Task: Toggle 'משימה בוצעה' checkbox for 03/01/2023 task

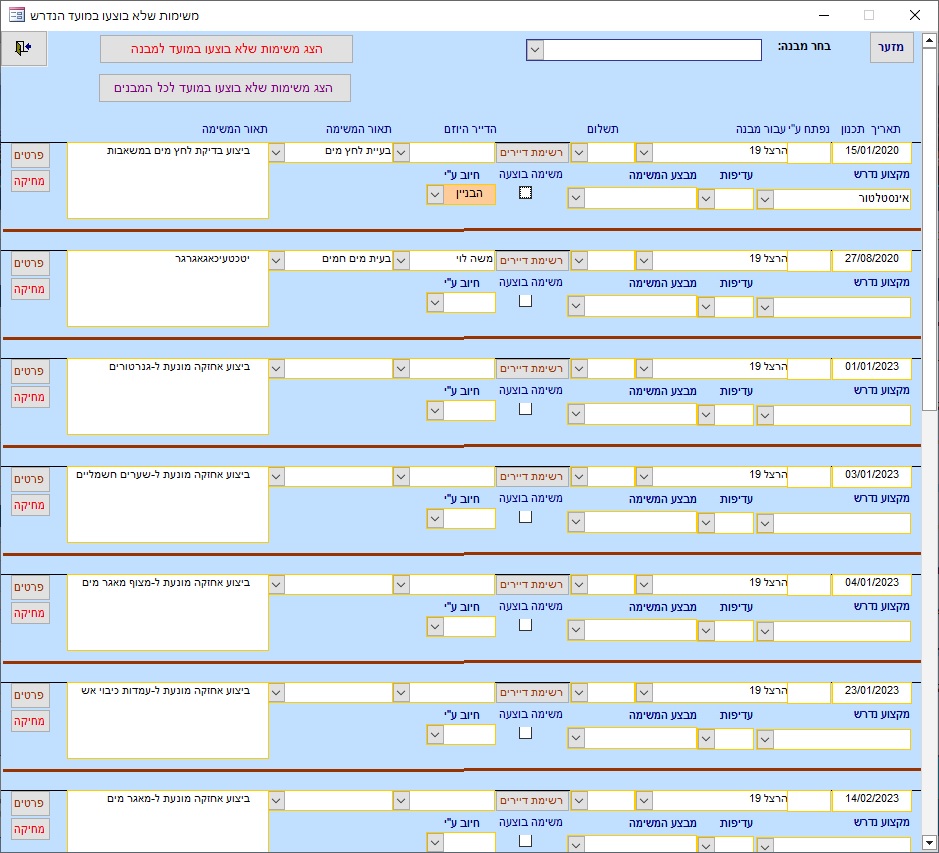Action: 525,516
